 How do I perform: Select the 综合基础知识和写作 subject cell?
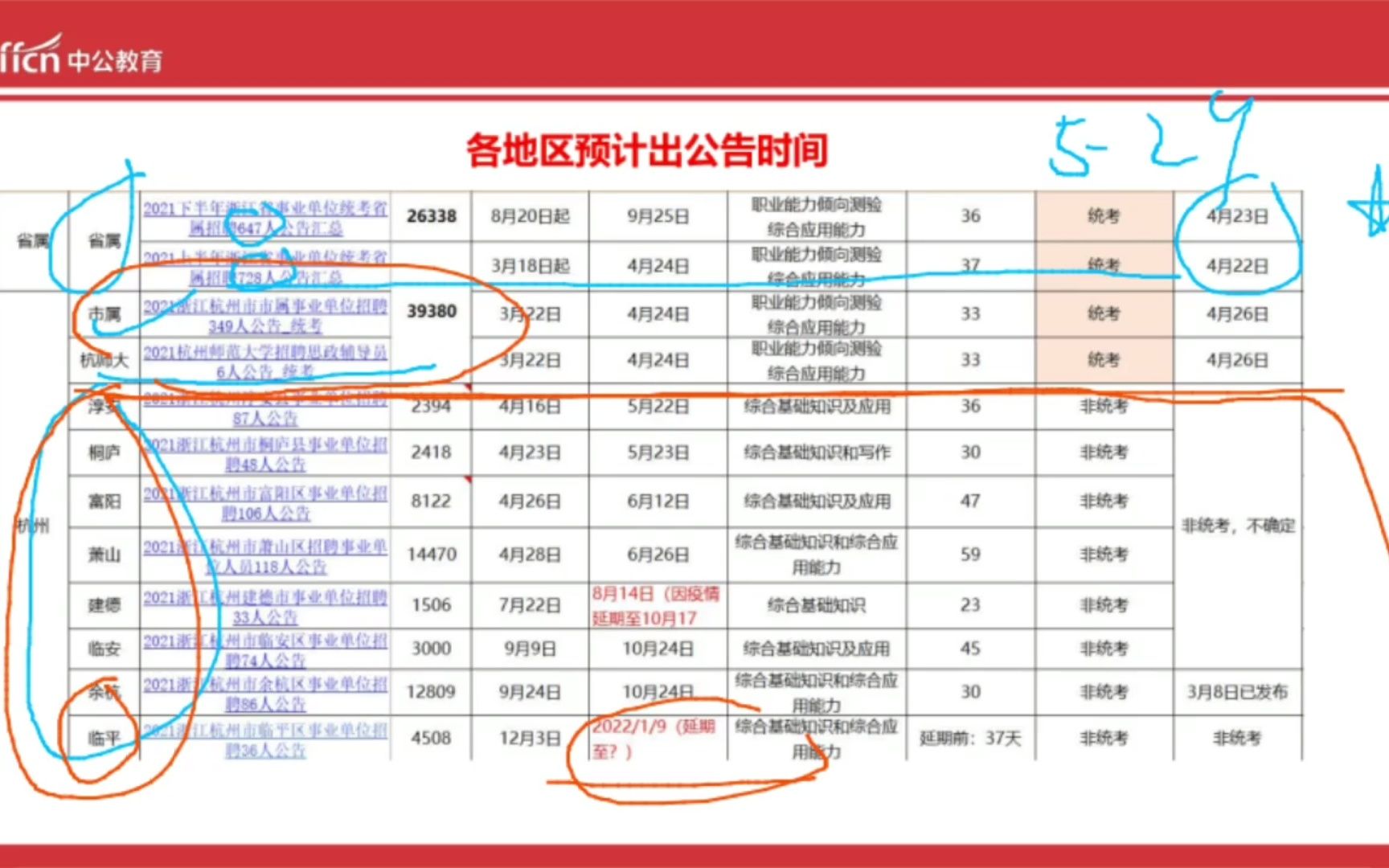coord(817,452)
